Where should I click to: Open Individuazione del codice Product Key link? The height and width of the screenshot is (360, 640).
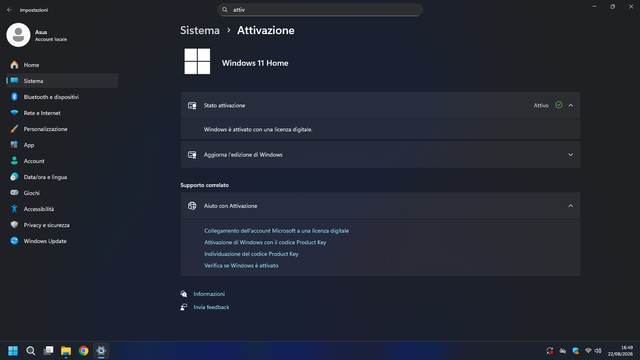[x=251, y=254]
